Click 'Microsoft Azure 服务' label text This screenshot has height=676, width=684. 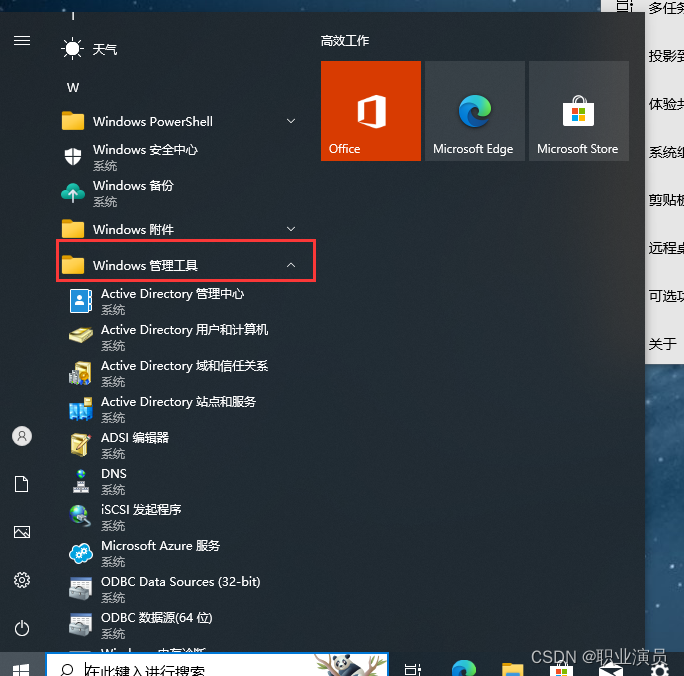[x=161, y=546]
